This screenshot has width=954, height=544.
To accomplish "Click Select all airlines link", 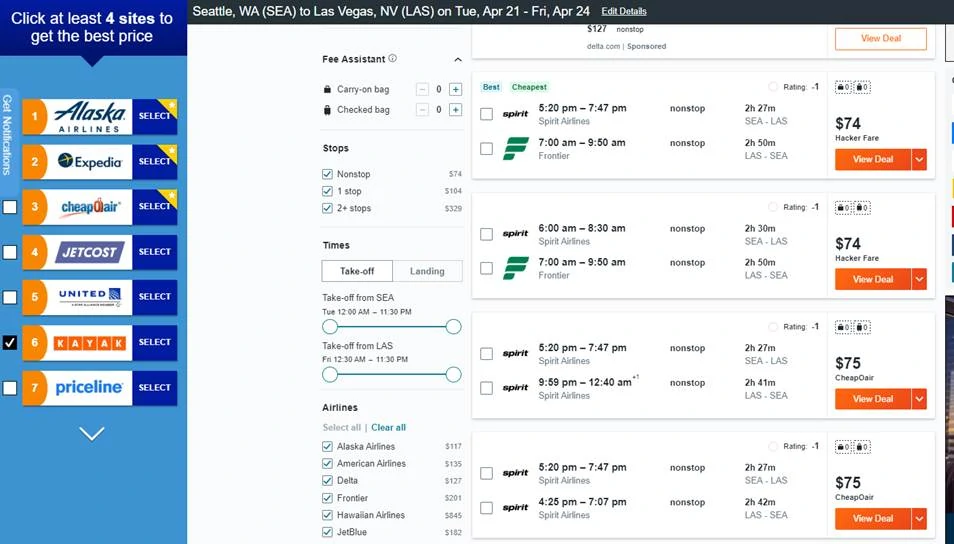I will pyautogui.click(x=341, y=427).
